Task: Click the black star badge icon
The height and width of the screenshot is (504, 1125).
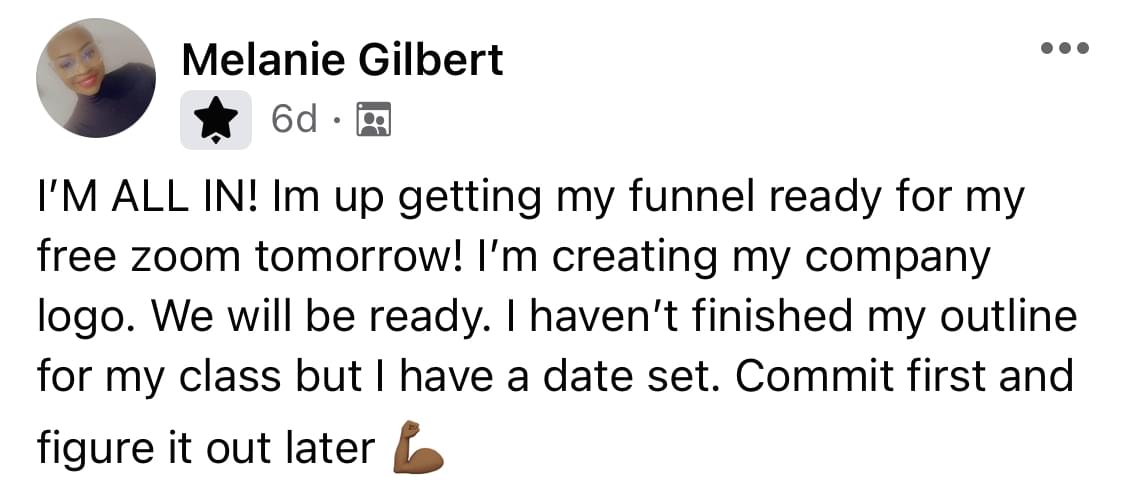Action: (x=216, y=120)
